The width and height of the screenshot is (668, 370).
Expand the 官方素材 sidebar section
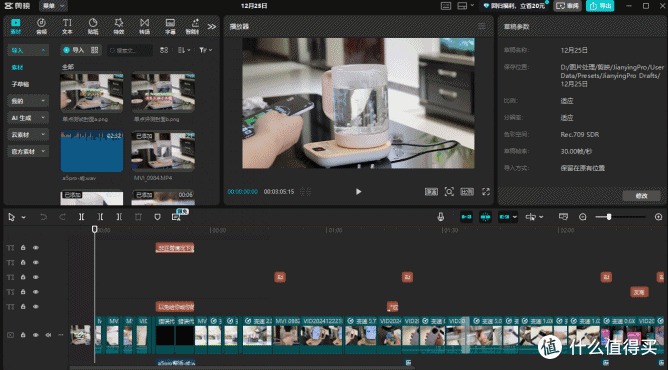[28, 151]
